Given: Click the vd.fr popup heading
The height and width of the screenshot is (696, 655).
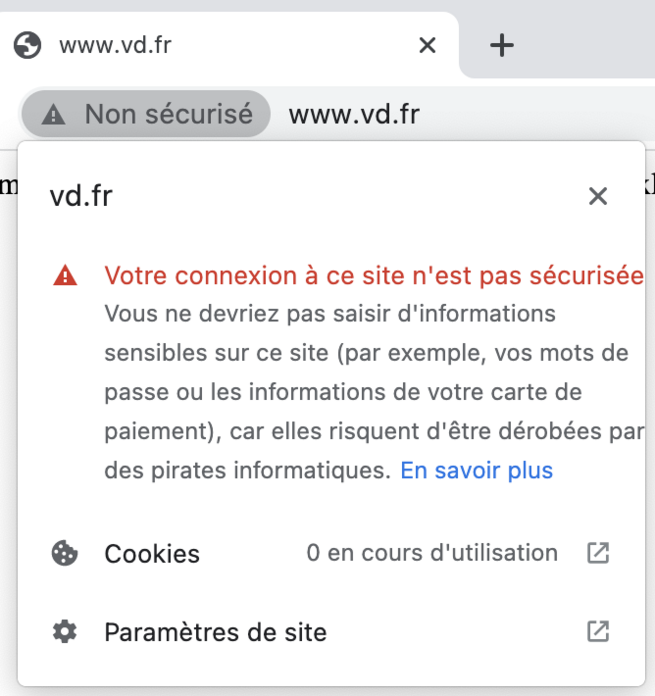Looking at the screenshot, I should [x=81, y=196].
